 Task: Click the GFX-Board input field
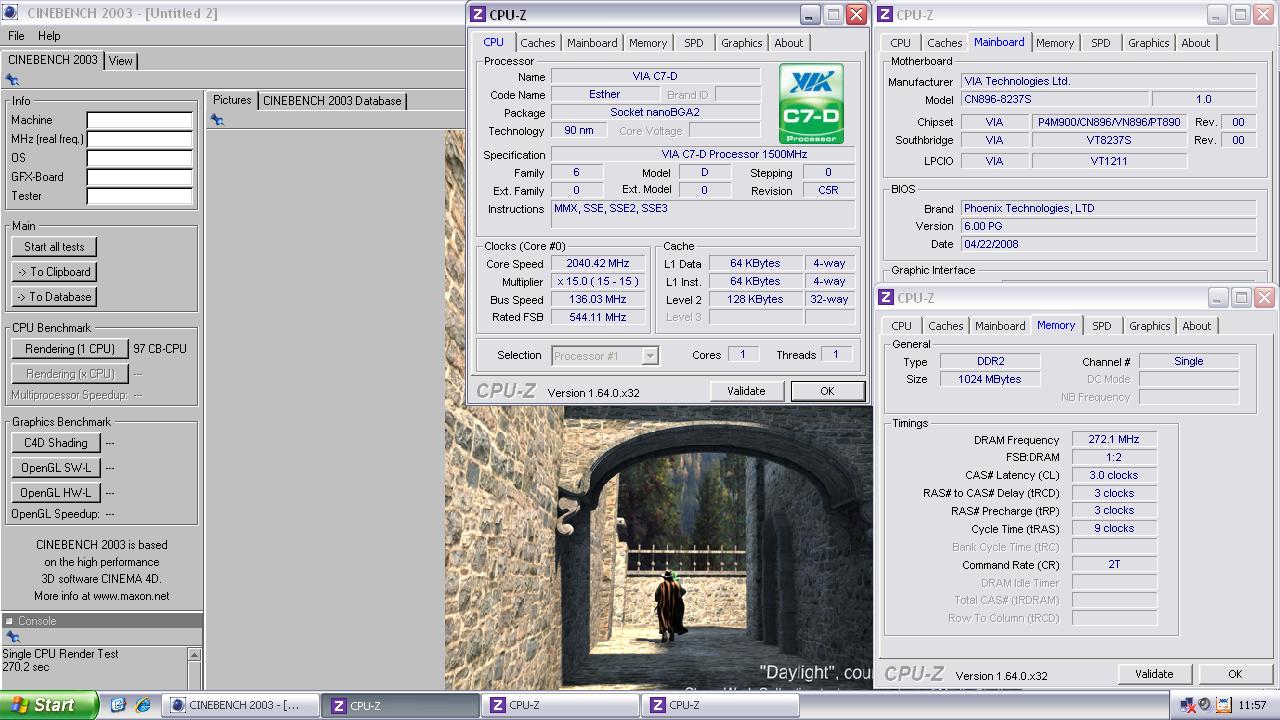pyautogui.click(x=139, y=177)
